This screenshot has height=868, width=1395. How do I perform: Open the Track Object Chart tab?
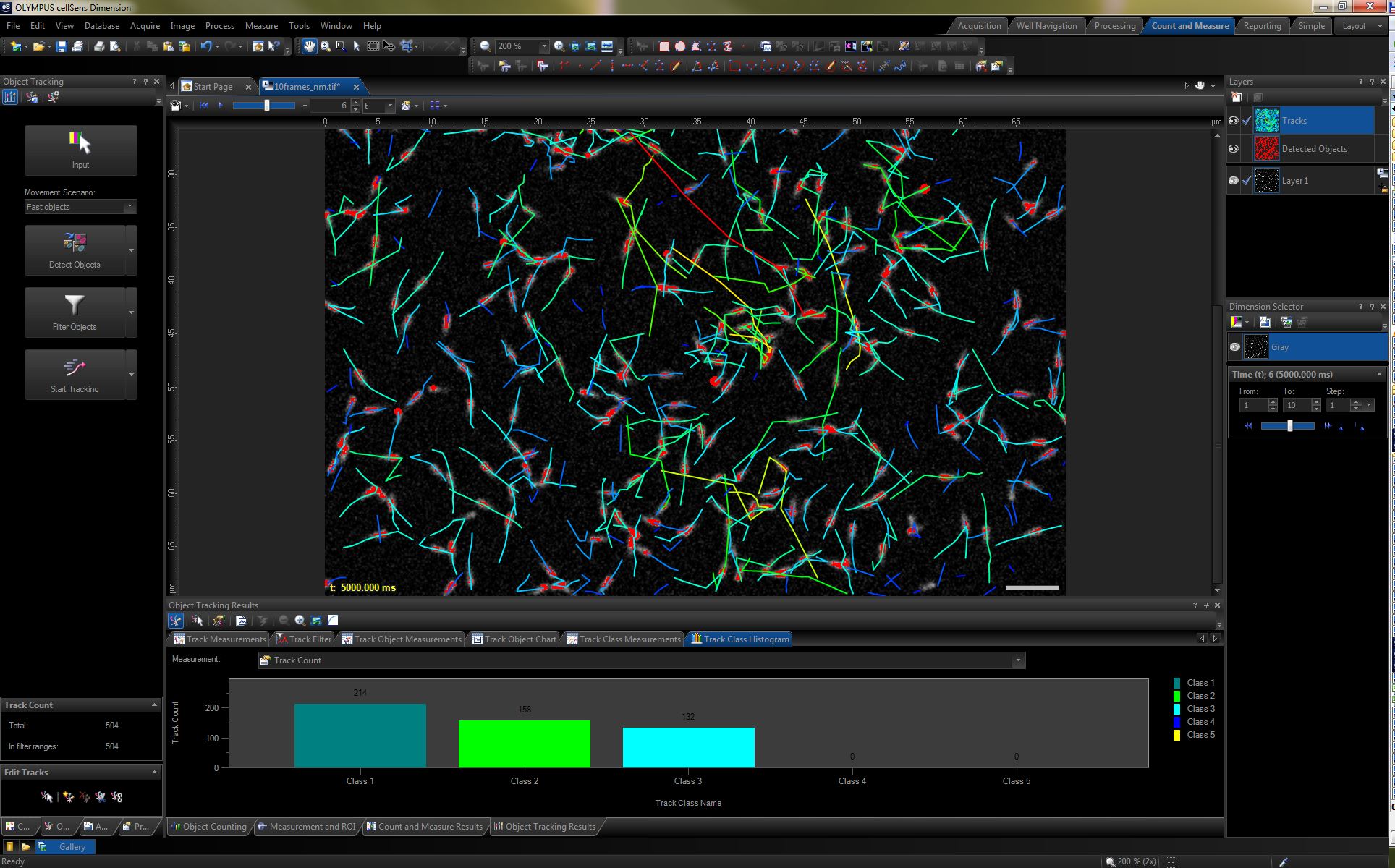tap(514, 639)
